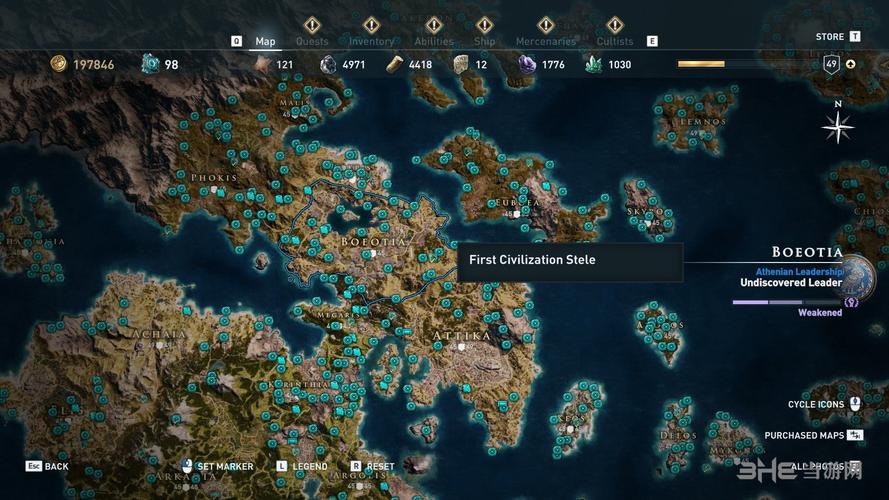Click the Inventory exclamation alert icon
This screenshot has width=889, height=500.
pos(371,25)
